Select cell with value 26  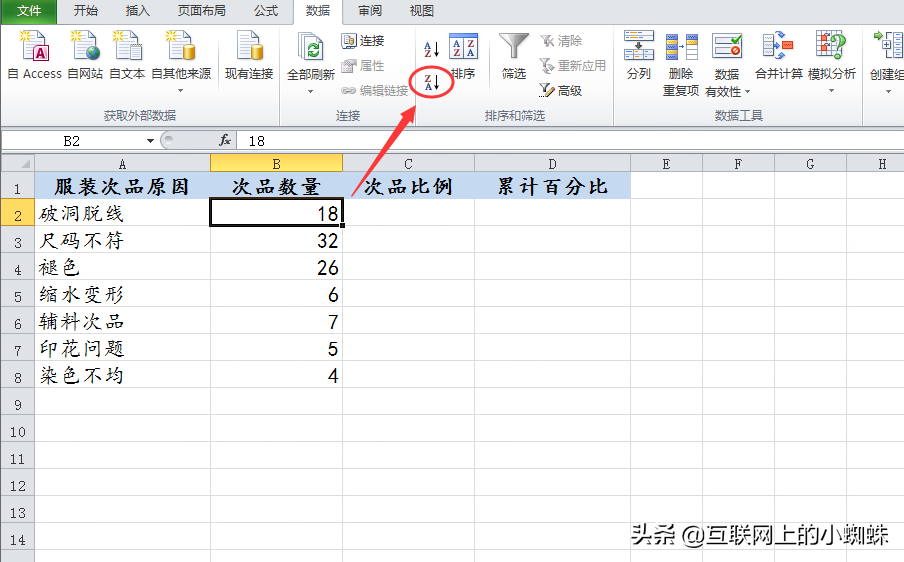pyautogui.click(x=276, y=267)
